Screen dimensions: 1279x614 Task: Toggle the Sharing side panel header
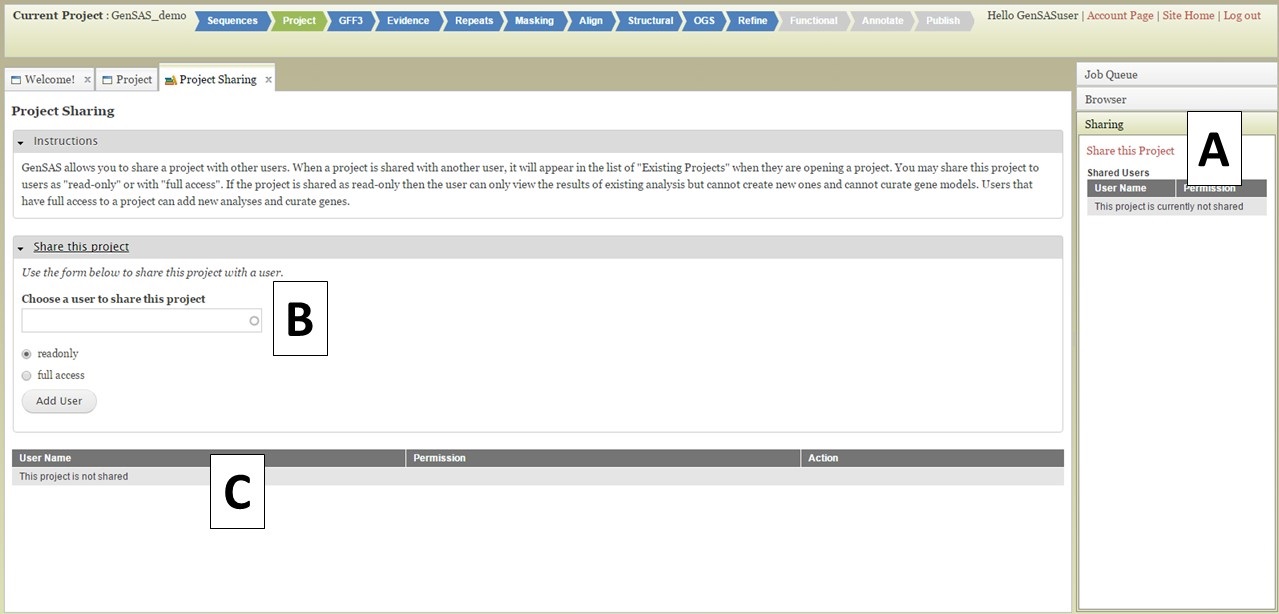[1177, 124]
